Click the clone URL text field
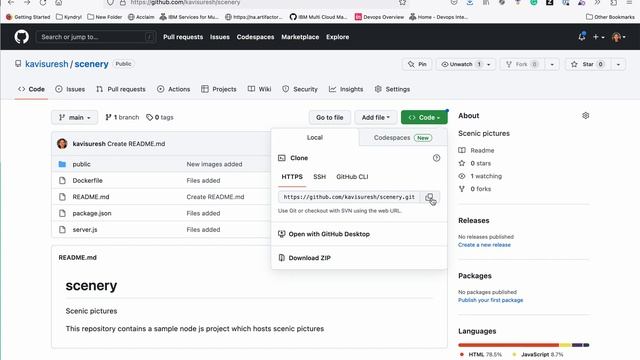 [x=349, y=197]
